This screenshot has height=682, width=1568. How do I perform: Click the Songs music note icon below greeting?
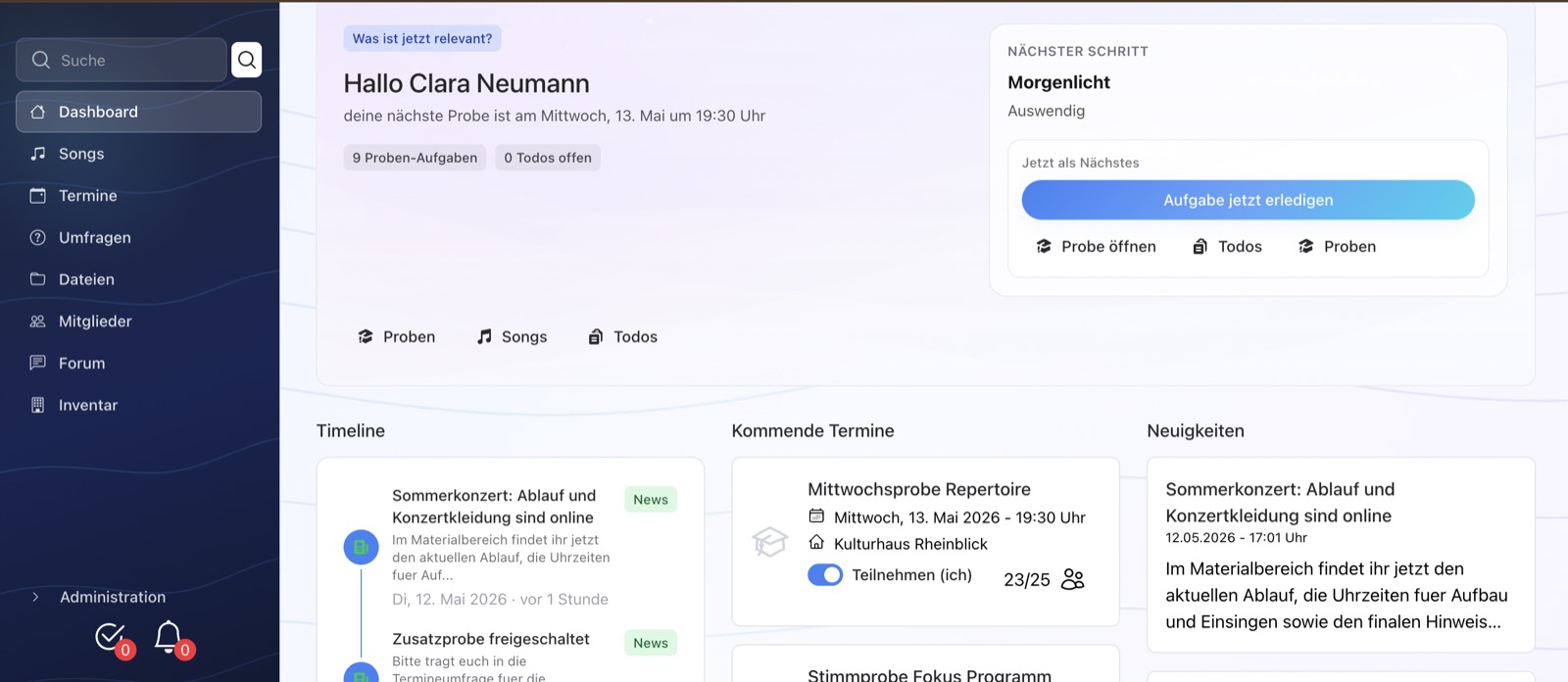pyautogui.click(x=484, y=337)
